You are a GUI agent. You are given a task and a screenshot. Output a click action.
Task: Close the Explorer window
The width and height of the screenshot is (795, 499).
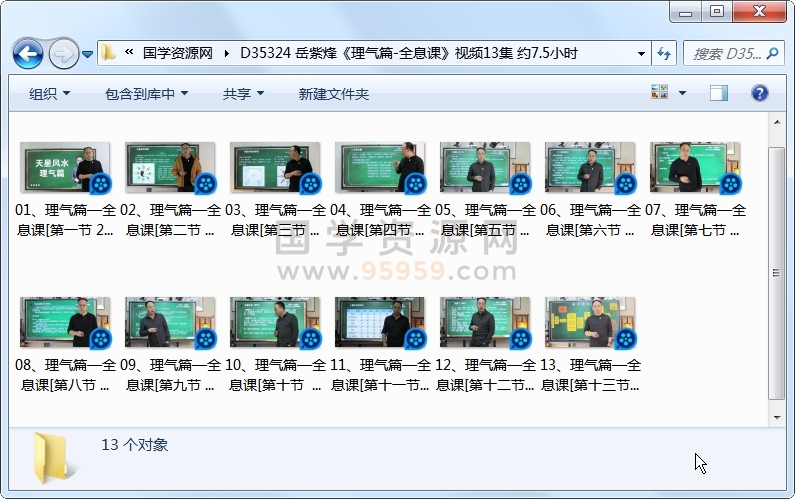759,12
